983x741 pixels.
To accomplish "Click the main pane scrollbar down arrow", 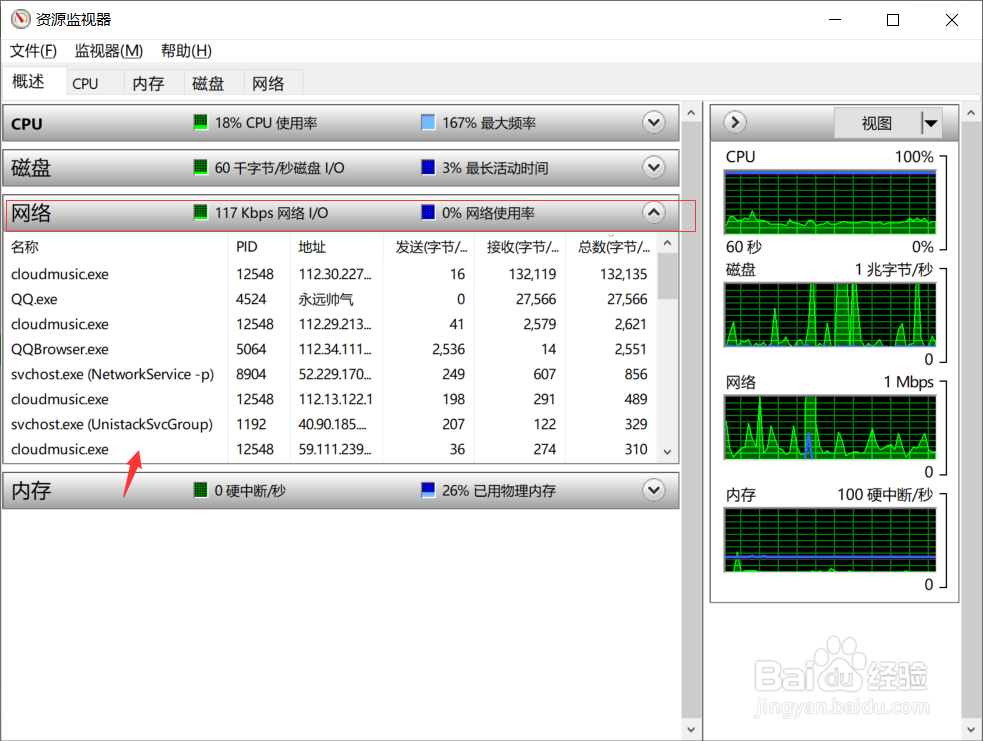I will (x=691, y=730).
